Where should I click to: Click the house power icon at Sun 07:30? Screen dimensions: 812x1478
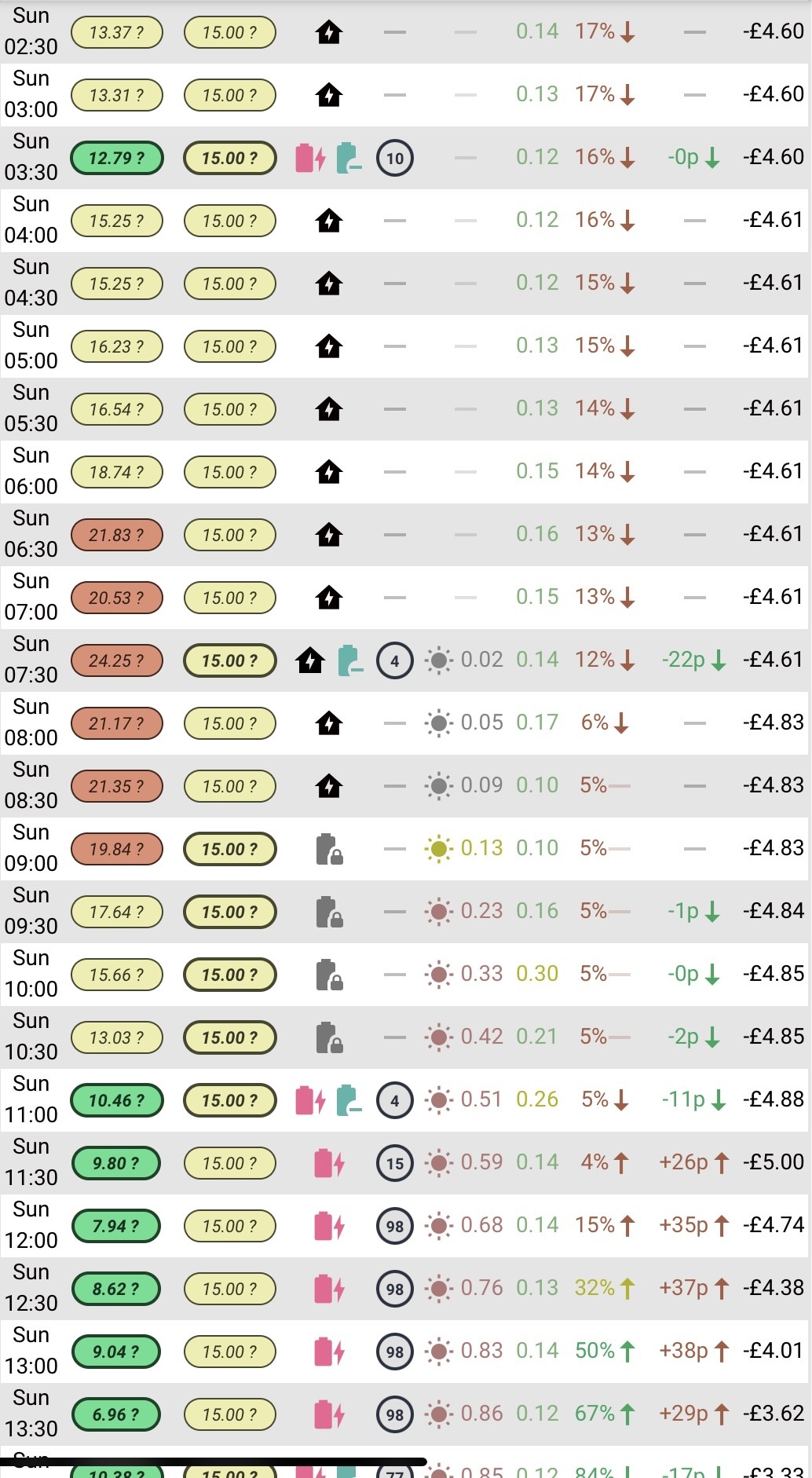click(x=310, y=660)
